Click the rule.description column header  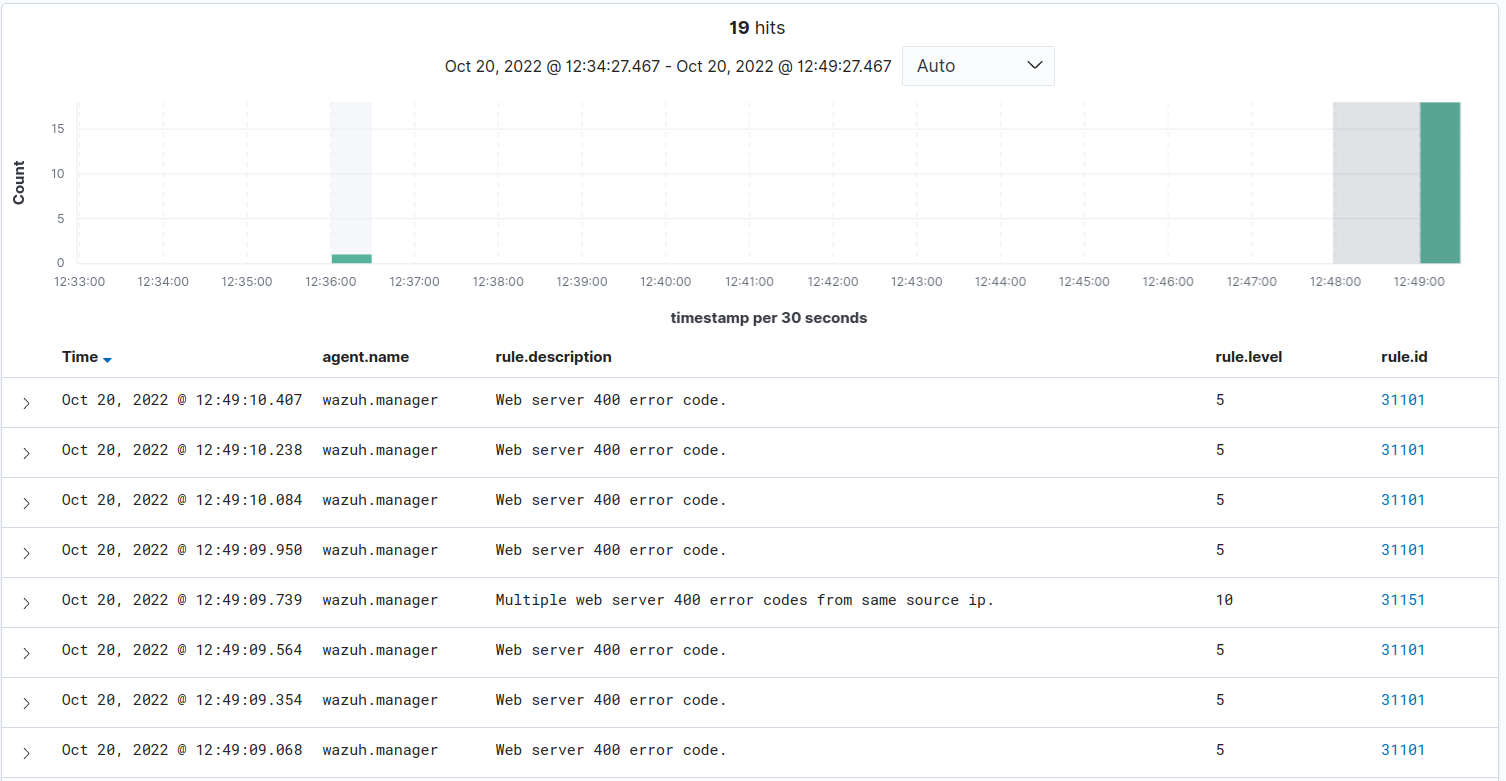coord(553,357)
